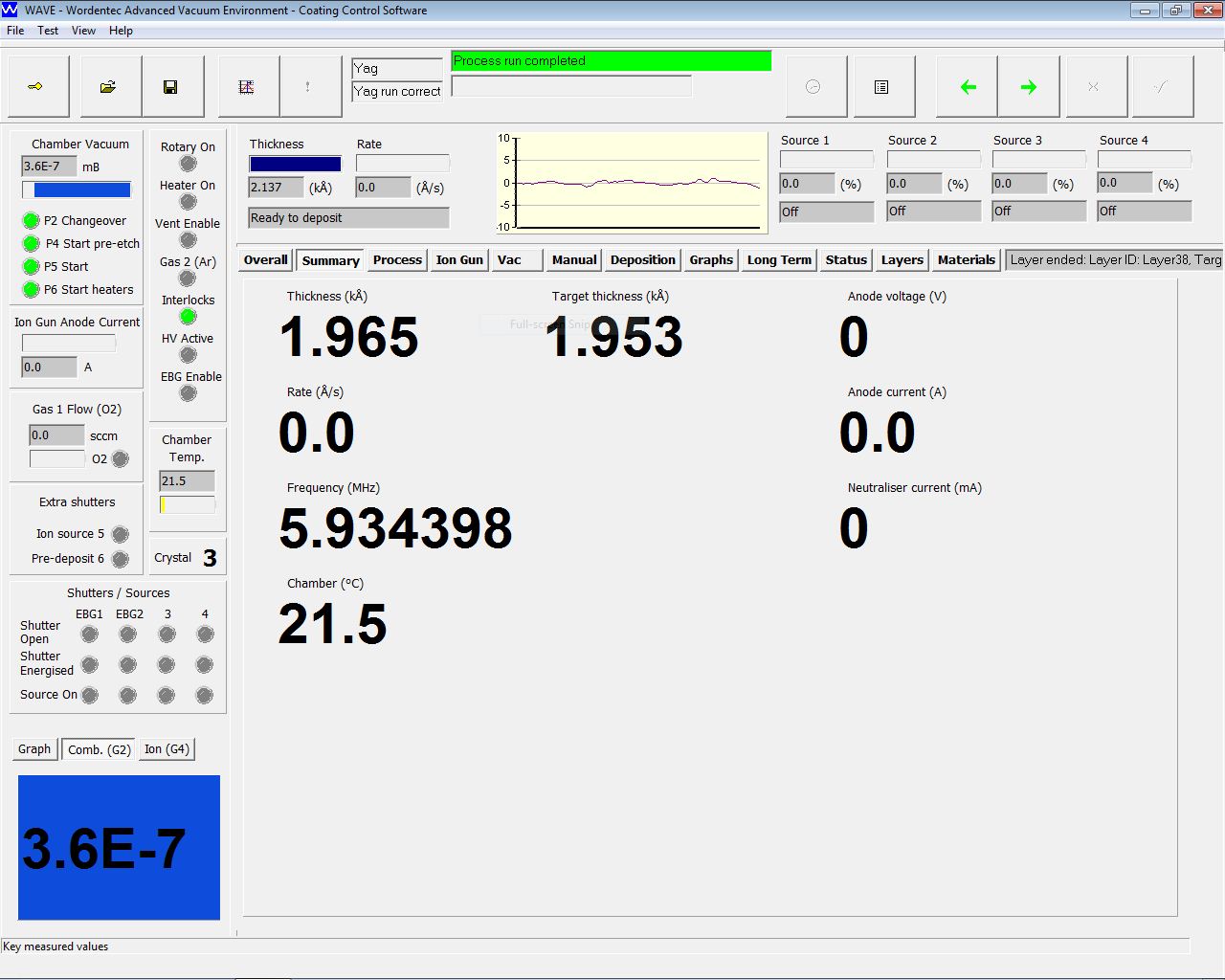Viewport: 1225px width, 980px height.
Task: Toggle Ion source 5 shutter
Action: coord(121,534)
